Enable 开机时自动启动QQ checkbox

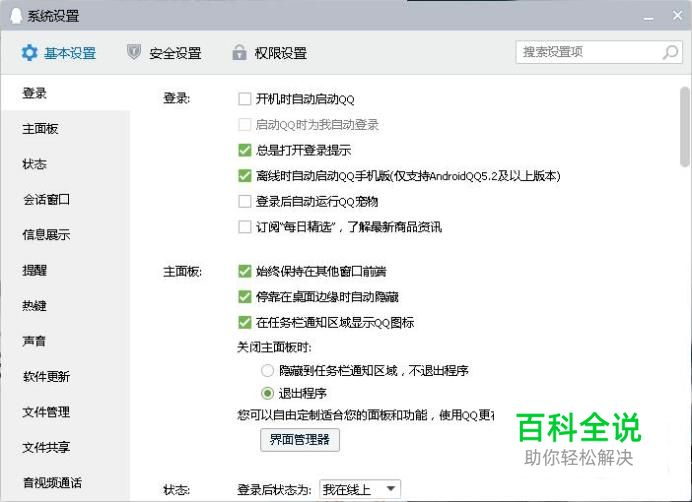(x=244, y=99)
